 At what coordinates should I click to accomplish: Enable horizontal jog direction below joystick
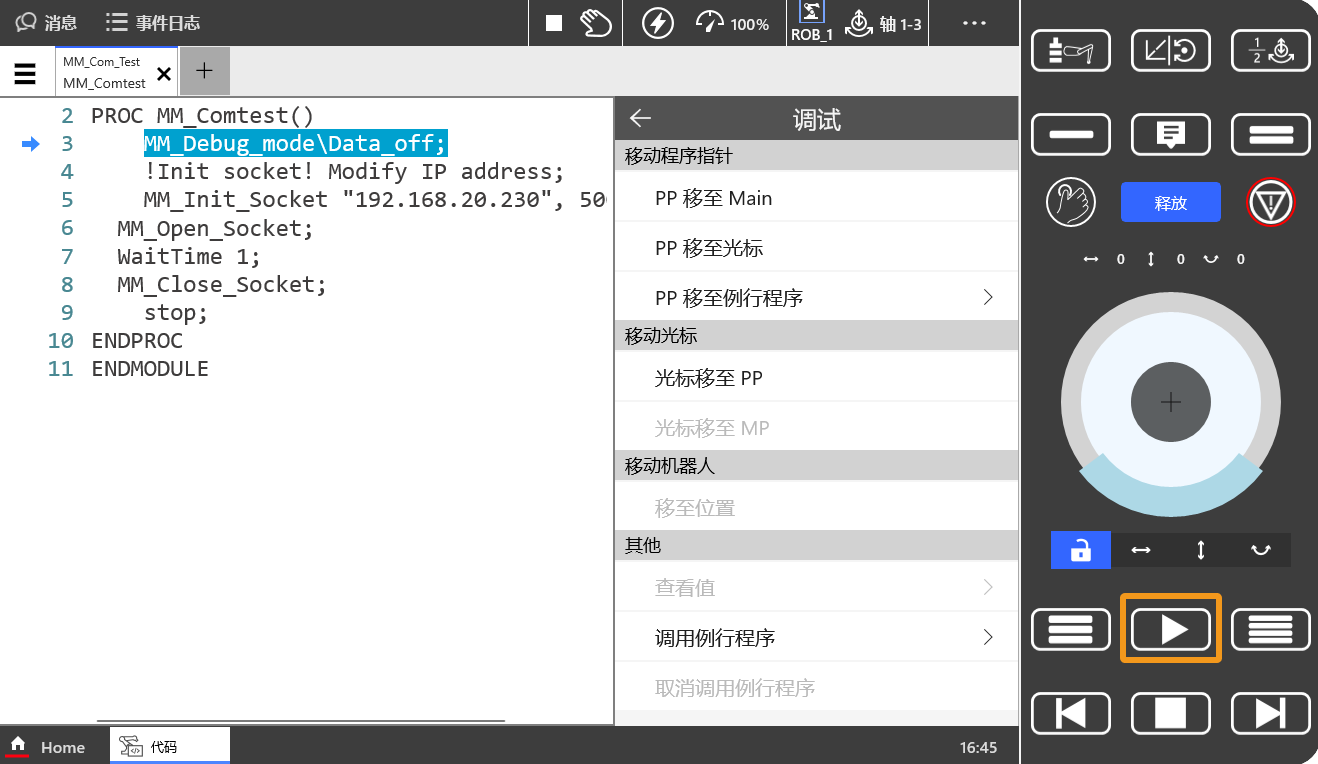click(x=1142, y=550)
